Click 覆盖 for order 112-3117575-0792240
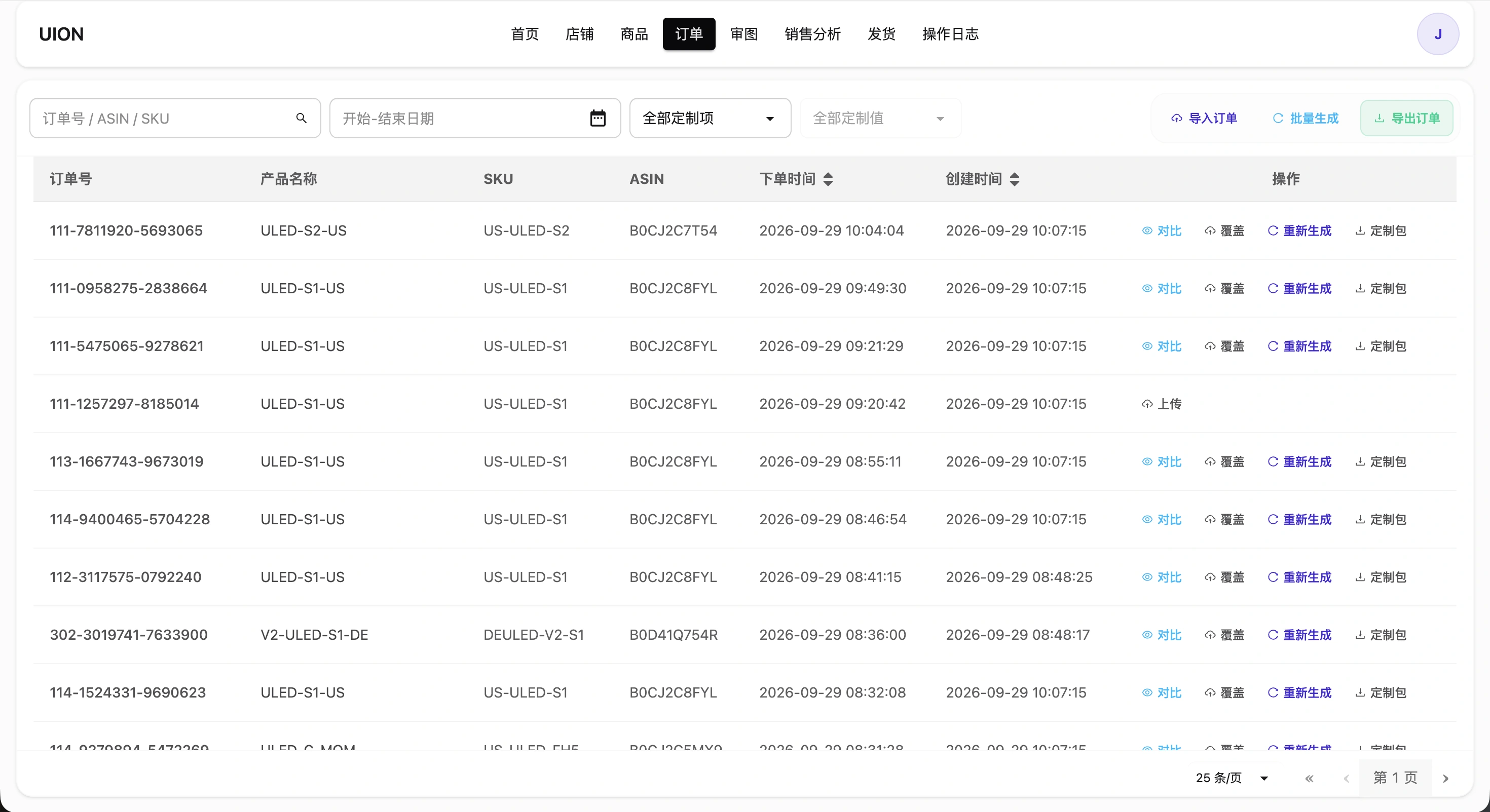 pos(1224,577)
